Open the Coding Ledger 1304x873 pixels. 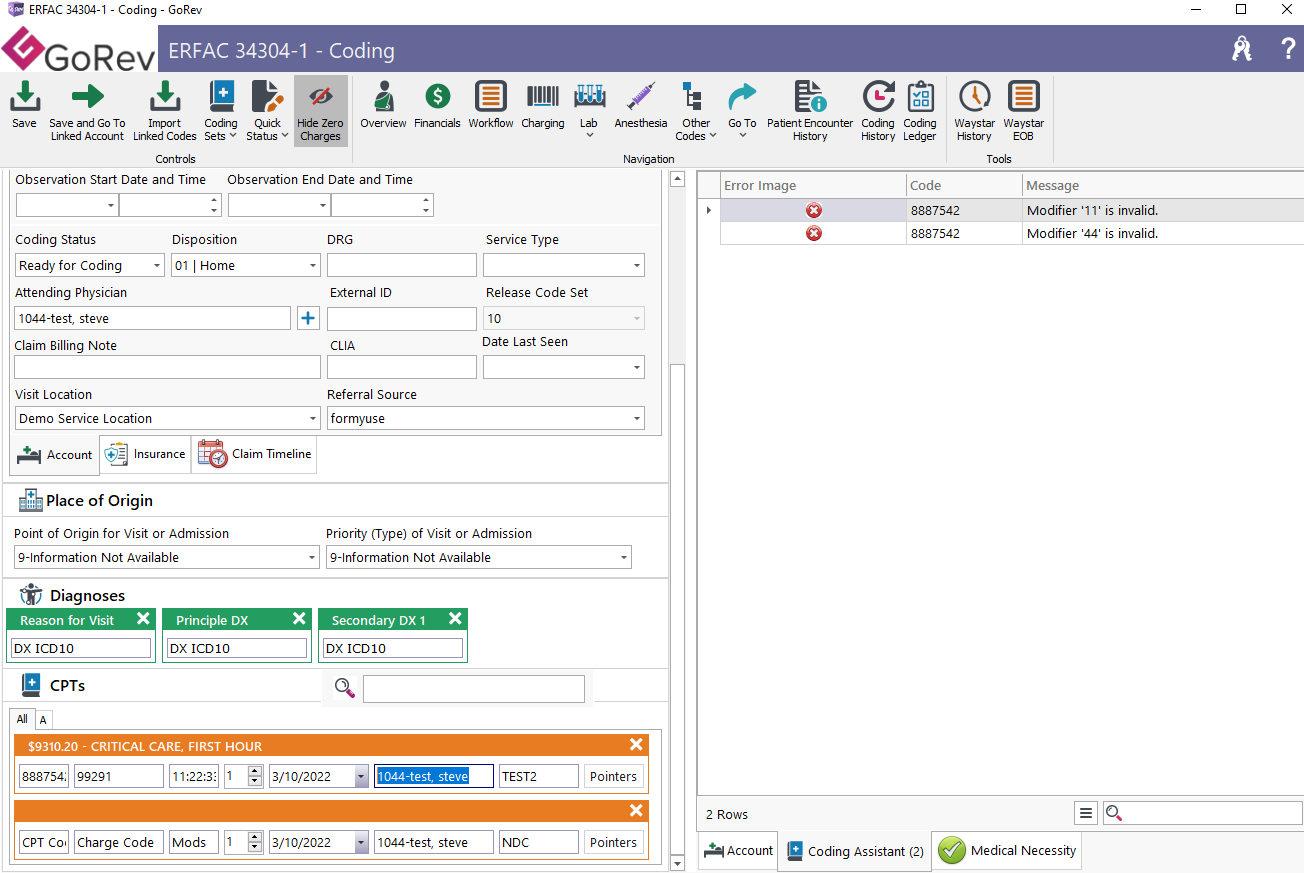920,111
